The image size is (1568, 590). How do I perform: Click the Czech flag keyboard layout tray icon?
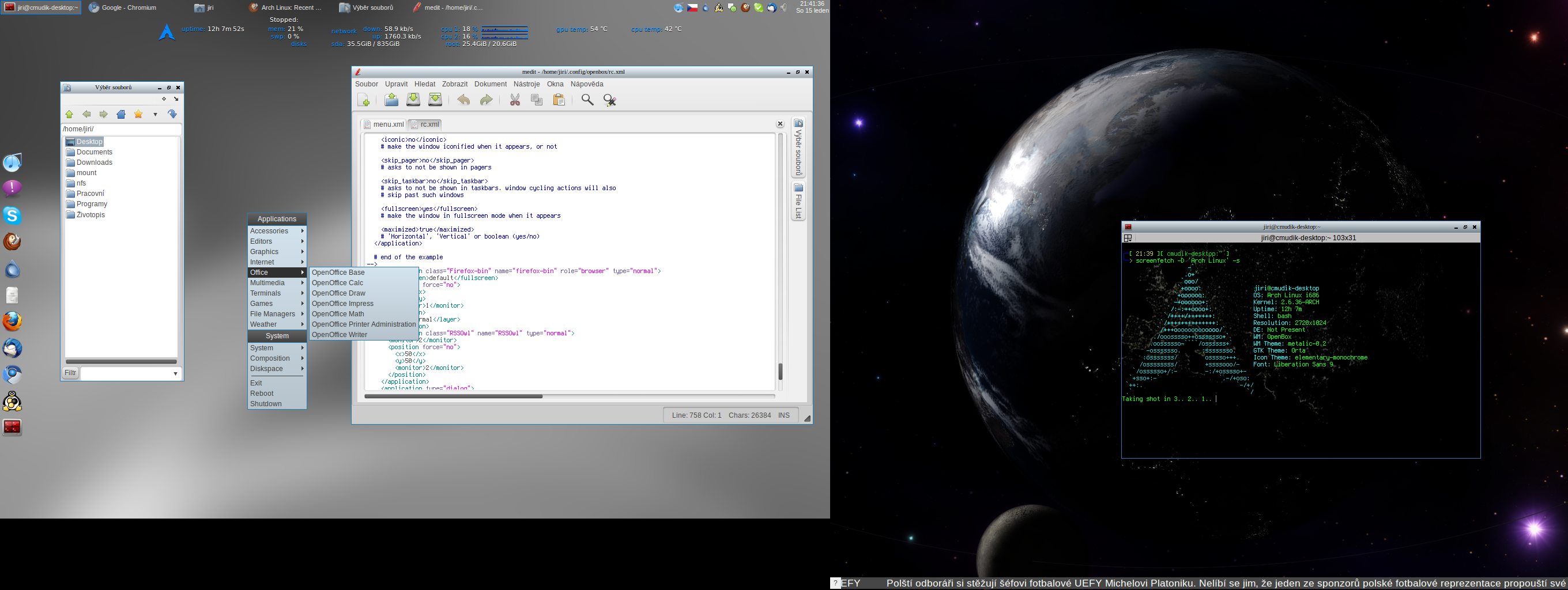(693, 8)
